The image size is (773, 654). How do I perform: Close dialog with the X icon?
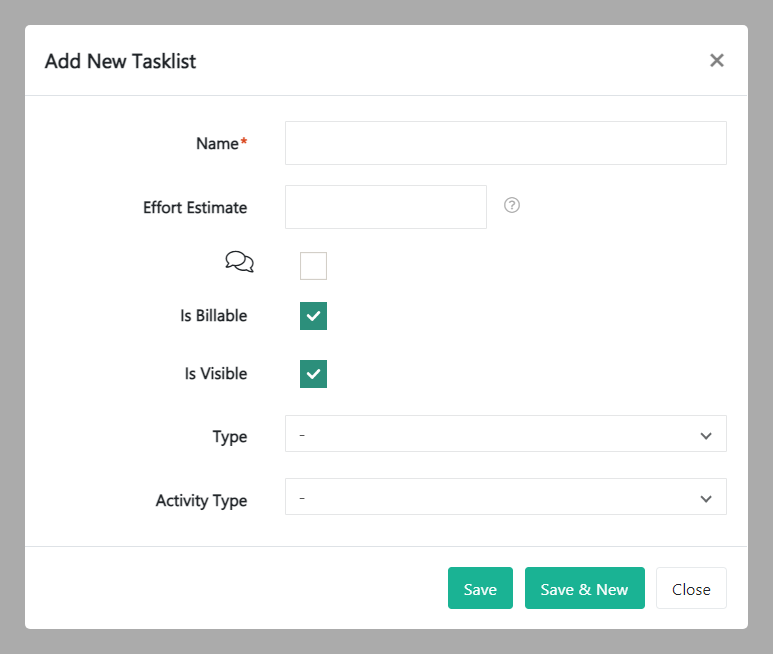pyautogui.click(x=716, y=60)
